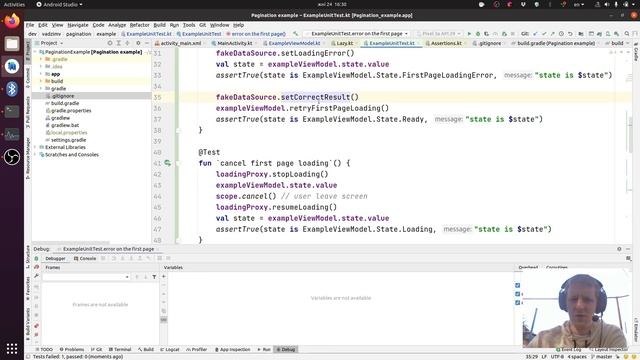
Task: Open Logcat tool window
Action: click(x=169, y=349)
